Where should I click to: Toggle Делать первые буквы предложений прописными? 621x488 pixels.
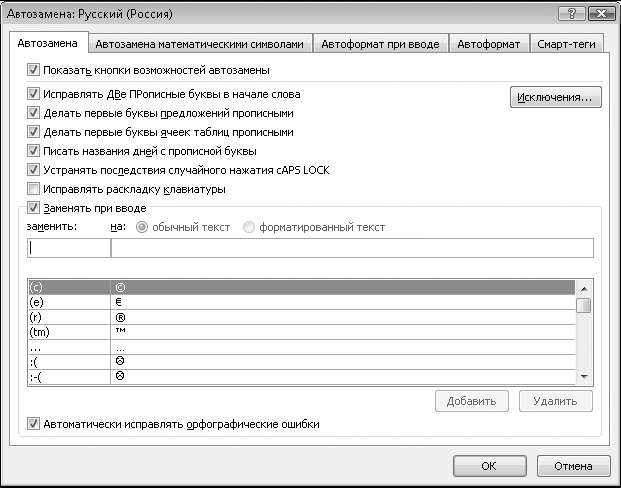[x=33, y=113]
